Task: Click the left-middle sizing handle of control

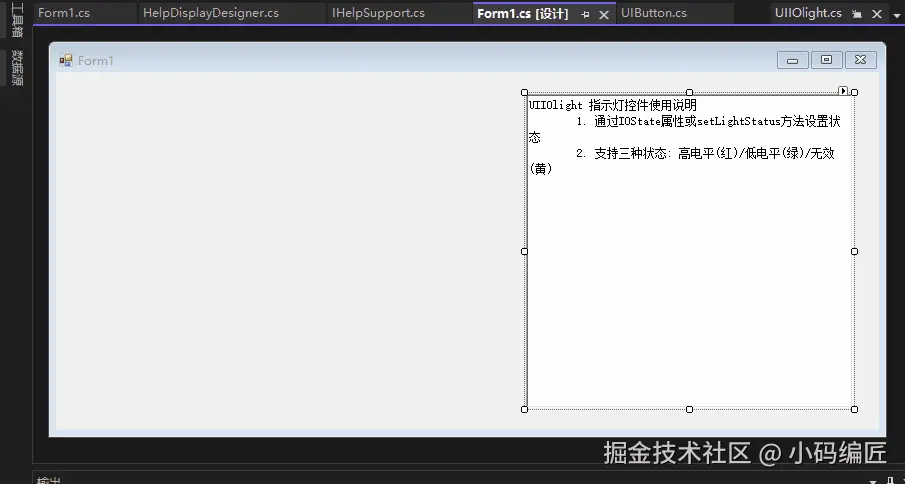Action: (x=525, y=252)
